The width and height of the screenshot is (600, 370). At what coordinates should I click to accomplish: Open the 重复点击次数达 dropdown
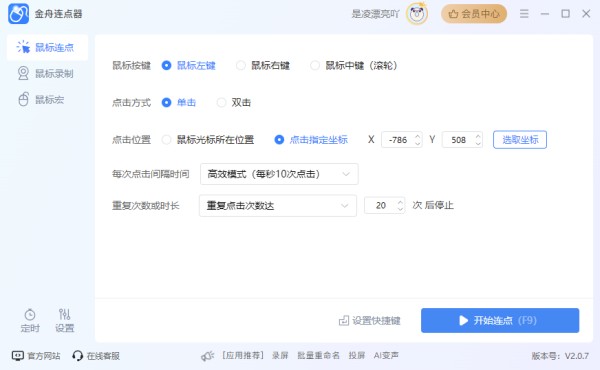[278, 206]
